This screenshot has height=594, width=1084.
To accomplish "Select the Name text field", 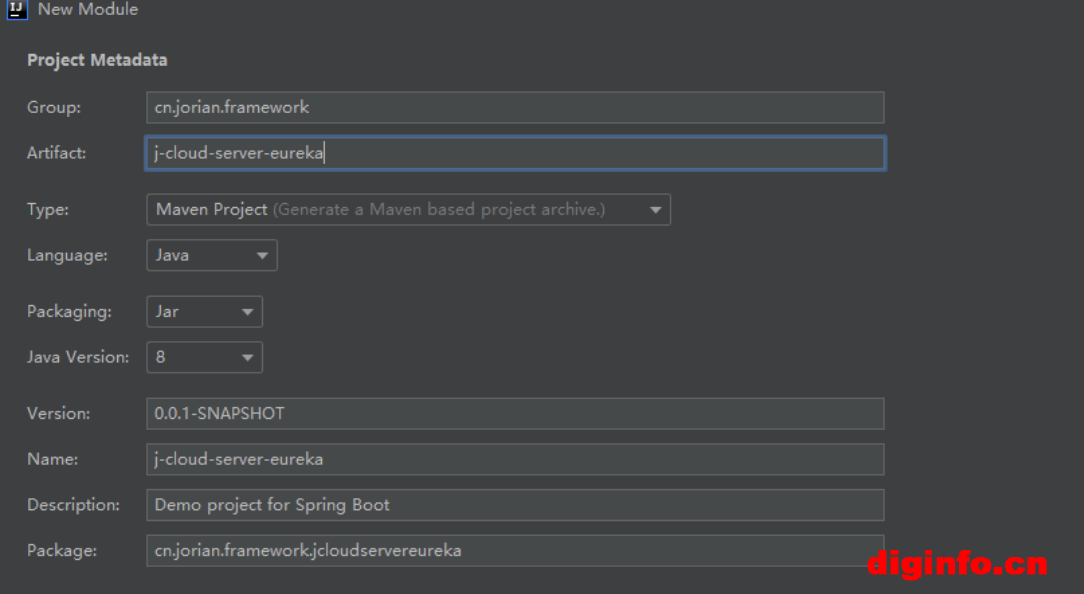I will click(514, 459).
